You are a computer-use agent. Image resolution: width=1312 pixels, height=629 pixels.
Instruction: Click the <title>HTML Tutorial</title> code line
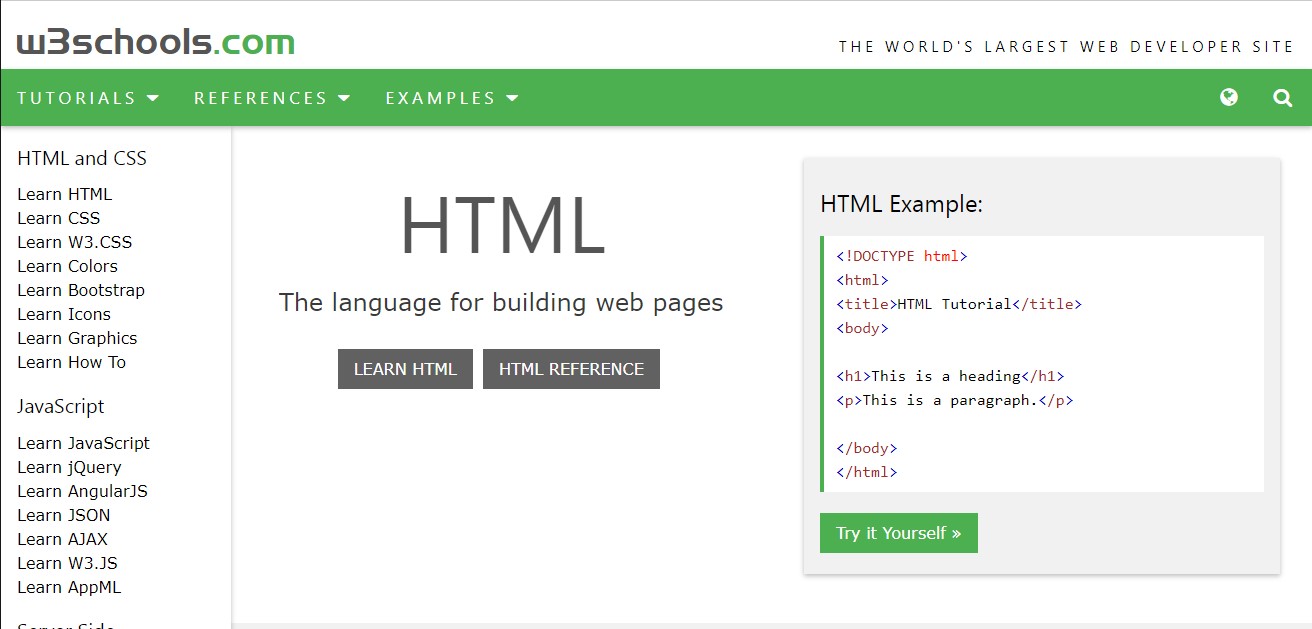[959, 304]
